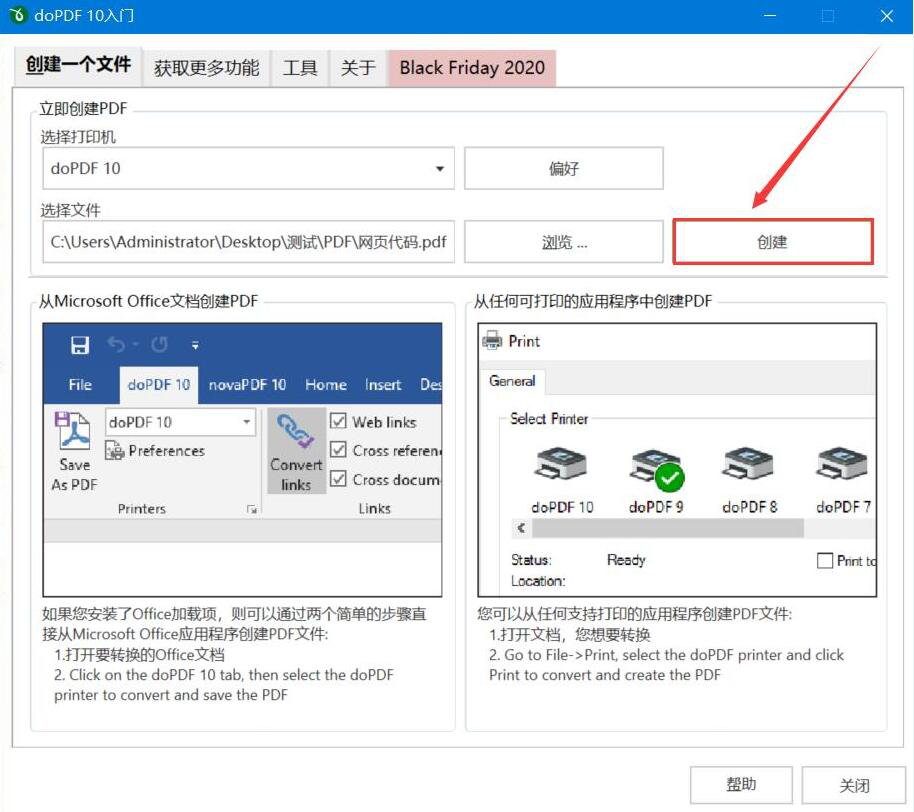Click the 帮助 help button
914x812 pixels.
(741, 785)
